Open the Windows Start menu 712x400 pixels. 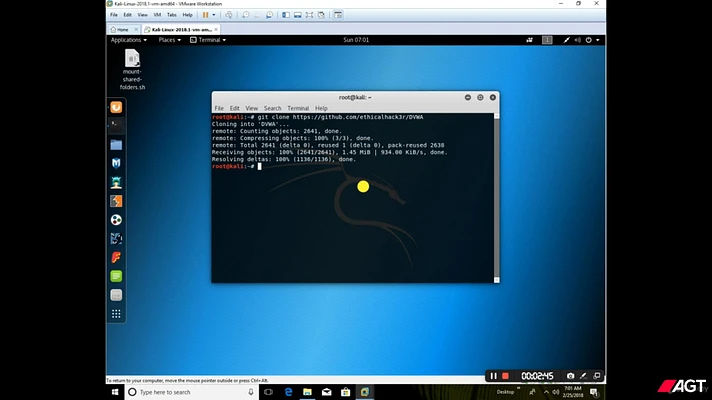[115, 392]
